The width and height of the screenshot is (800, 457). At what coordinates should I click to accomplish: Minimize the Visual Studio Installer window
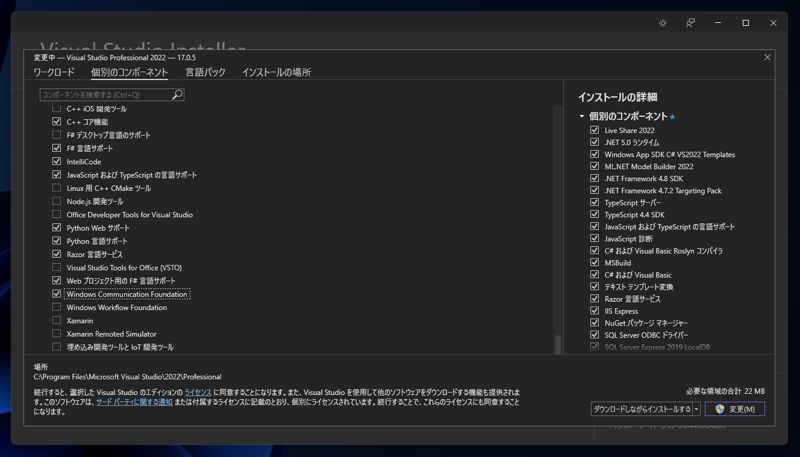(718, 23)
